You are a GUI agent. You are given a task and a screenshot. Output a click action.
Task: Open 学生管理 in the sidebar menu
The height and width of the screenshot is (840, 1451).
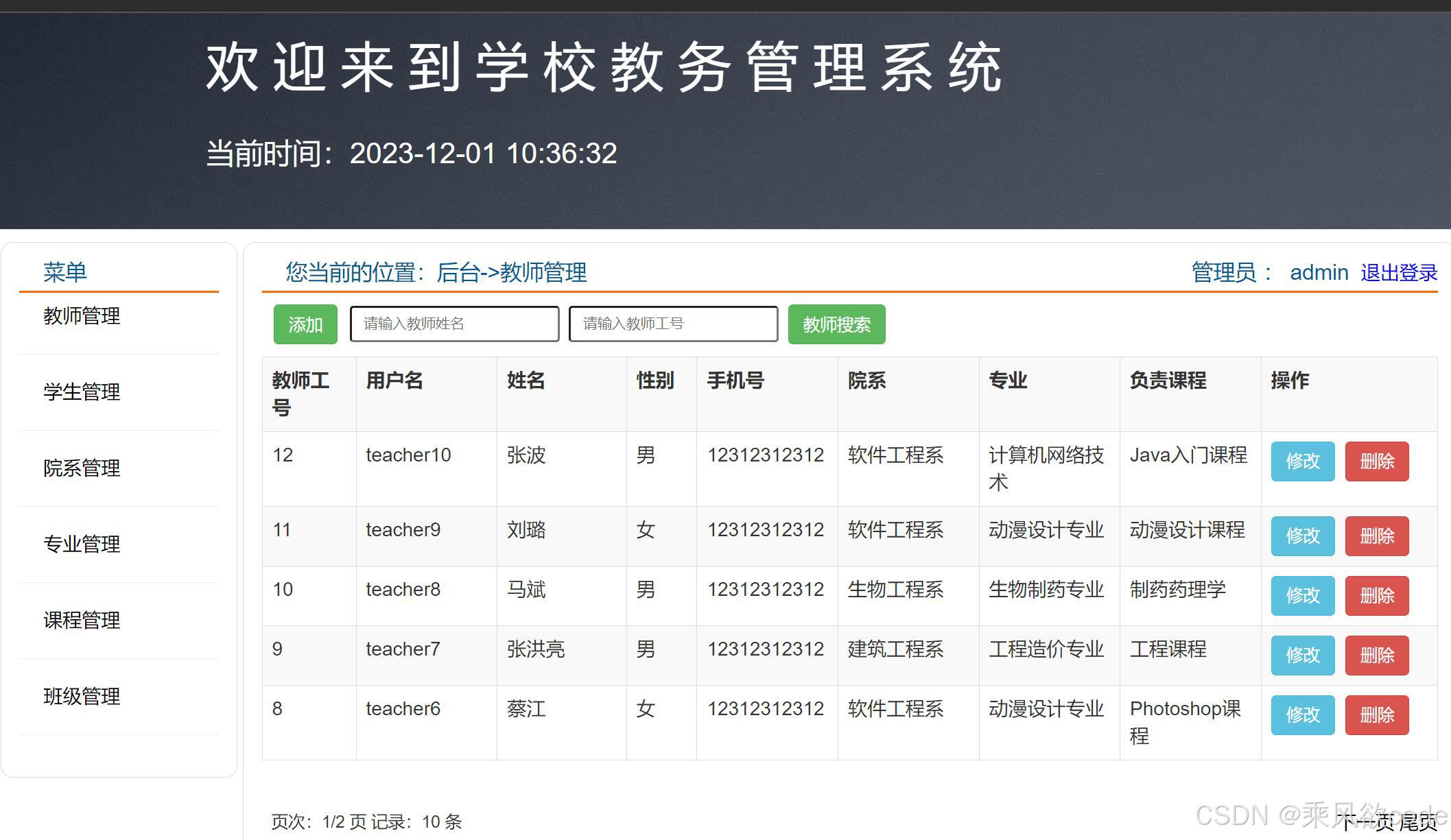click(x=82, y=392)
